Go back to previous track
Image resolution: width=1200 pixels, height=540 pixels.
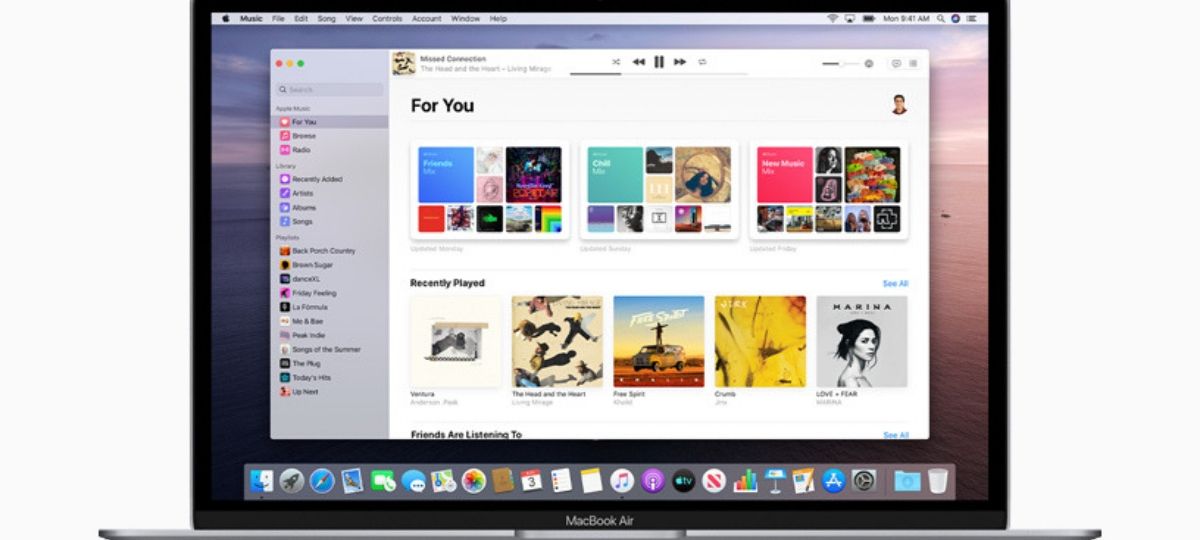pos(638,62)
